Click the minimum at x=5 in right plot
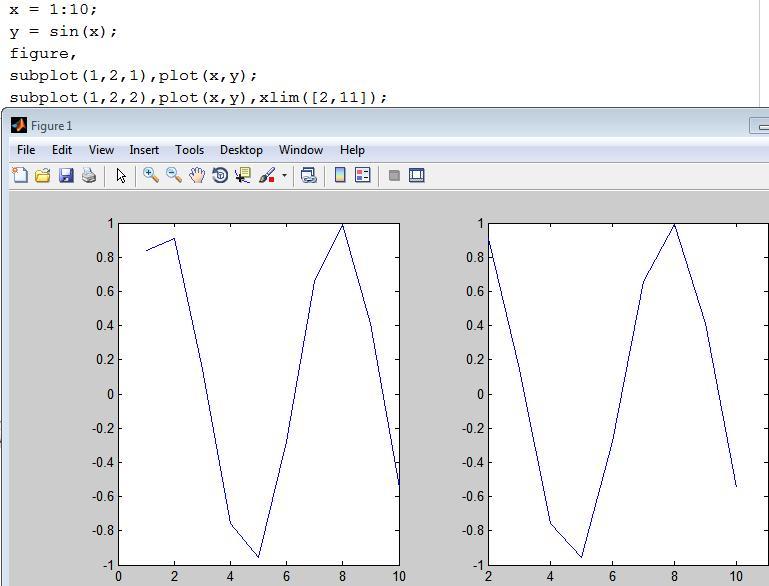This screenshot has height=586, width=769. click(582, 557)
